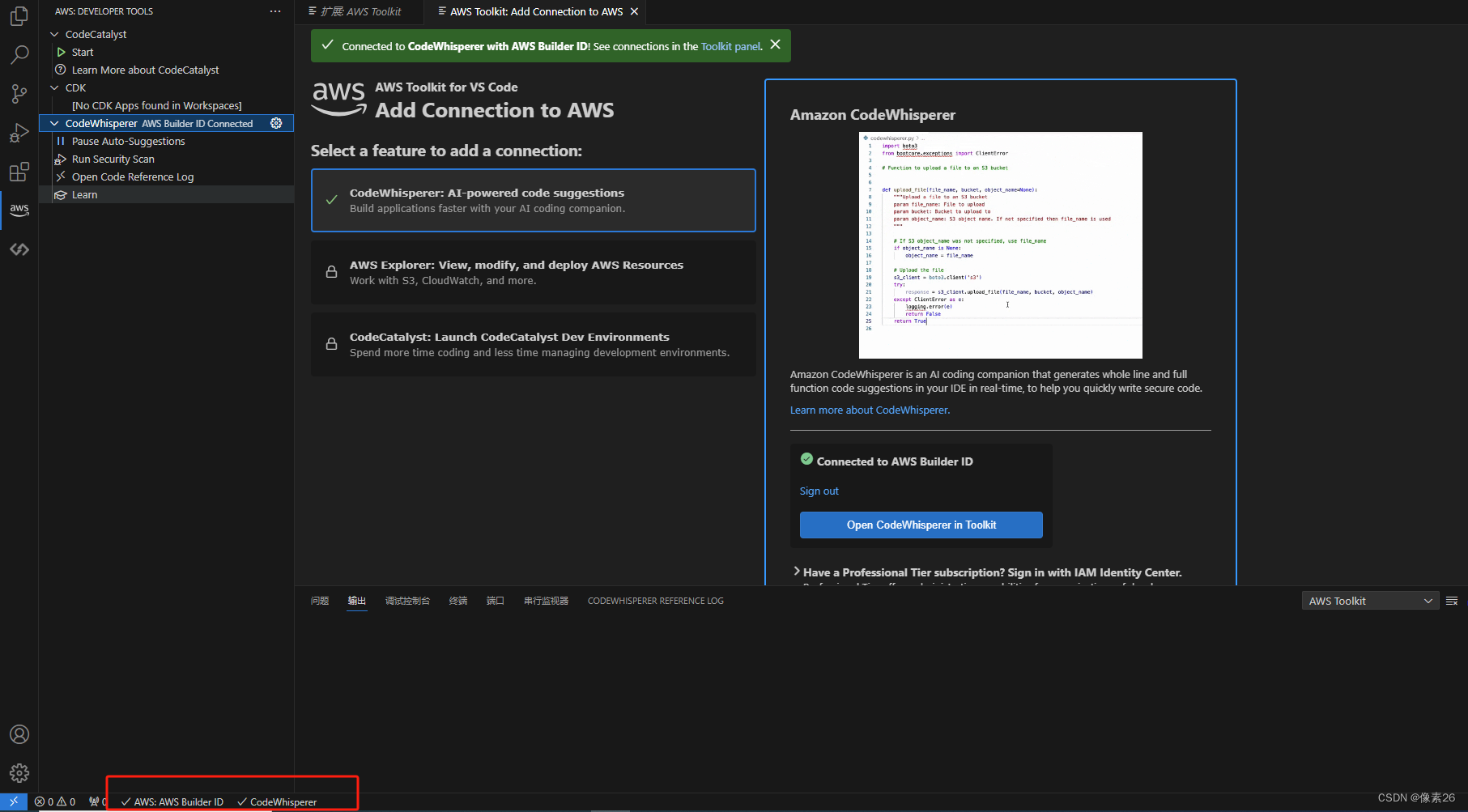Click Open CodeWhisperer in Toolkit button
The width and height of the screenshot is (1468, 812).
921,525
